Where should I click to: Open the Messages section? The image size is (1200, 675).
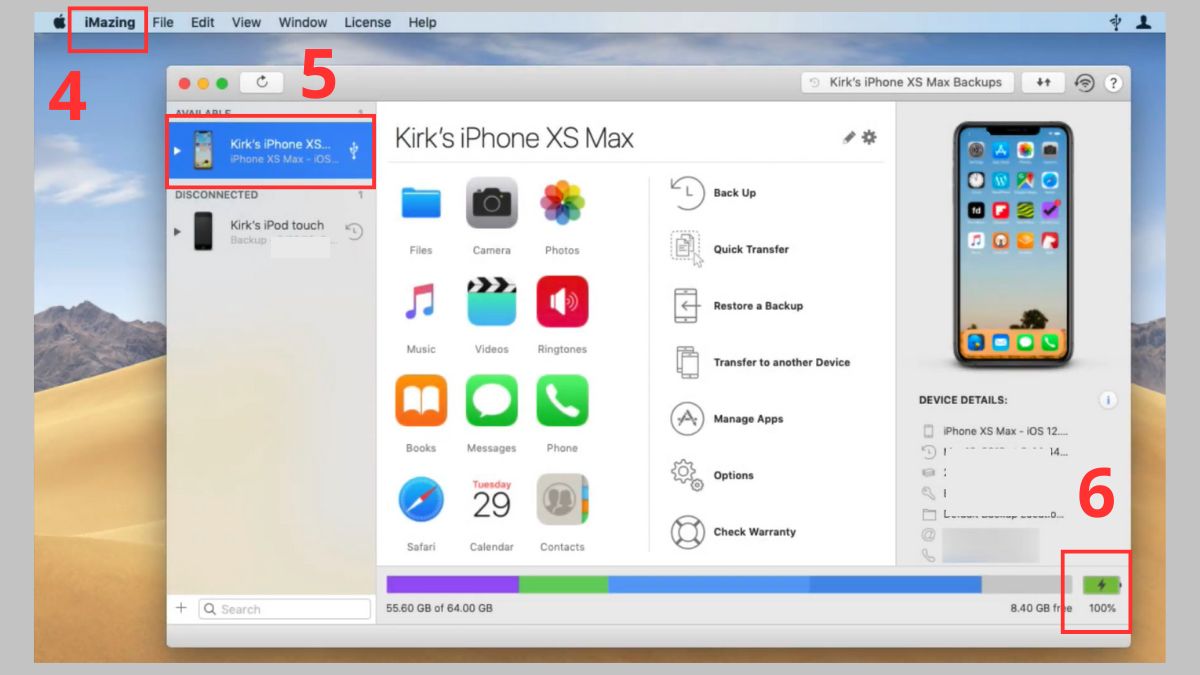(x=491, y=400)
